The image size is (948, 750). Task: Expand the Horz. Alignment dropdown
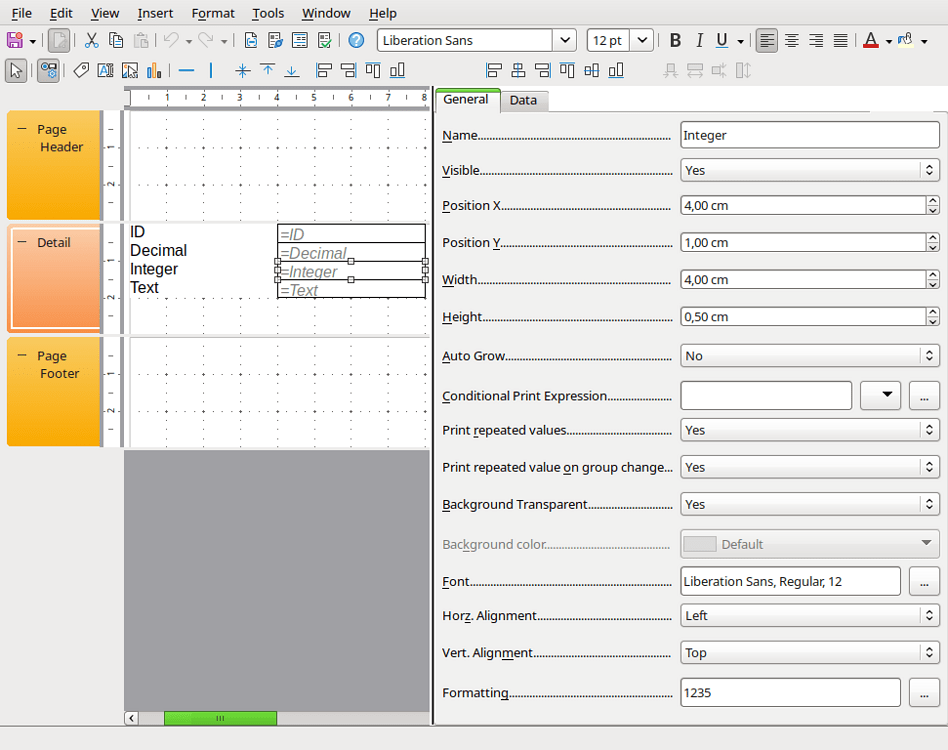point(809,616)
